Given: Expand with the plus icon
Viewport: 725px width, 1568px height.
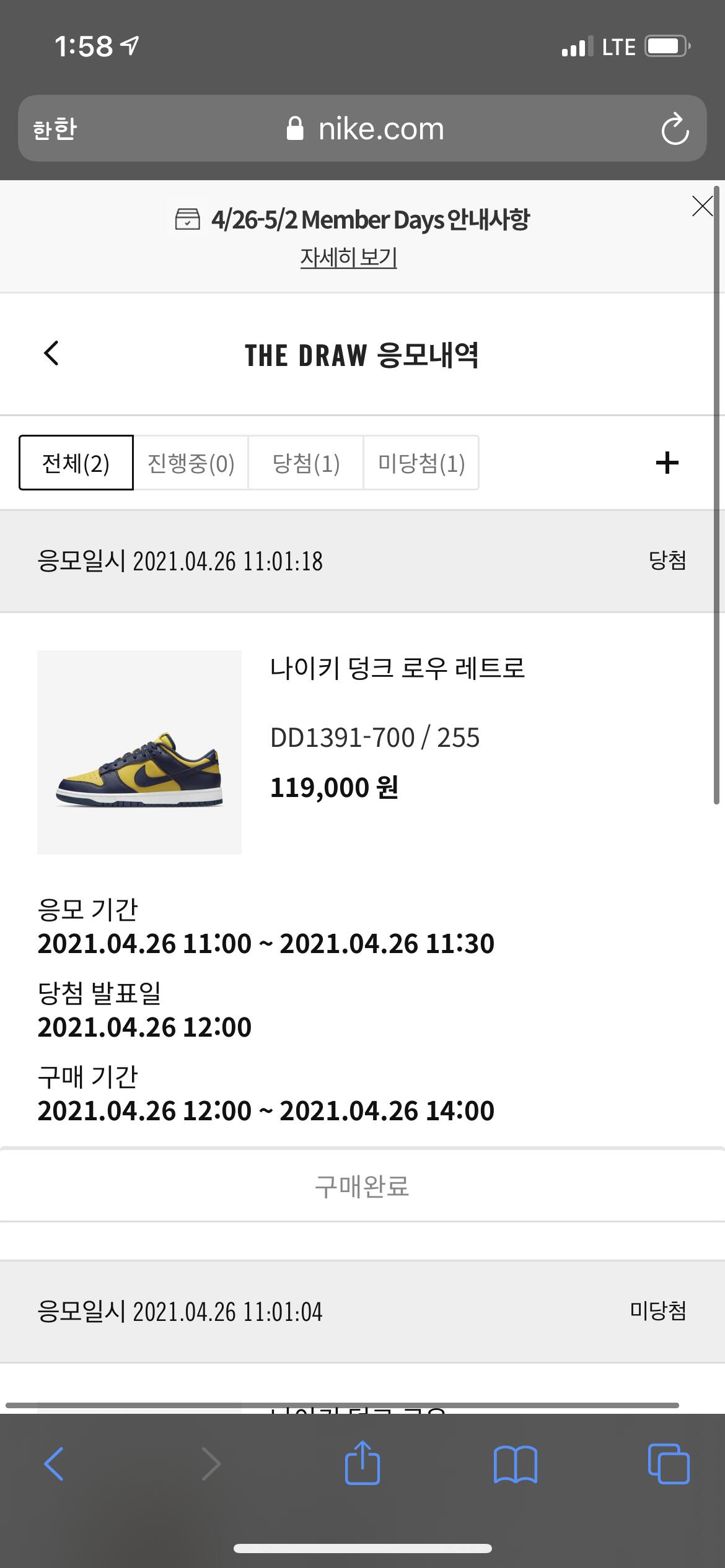Looking at the screenshot, I should [667, 463].
